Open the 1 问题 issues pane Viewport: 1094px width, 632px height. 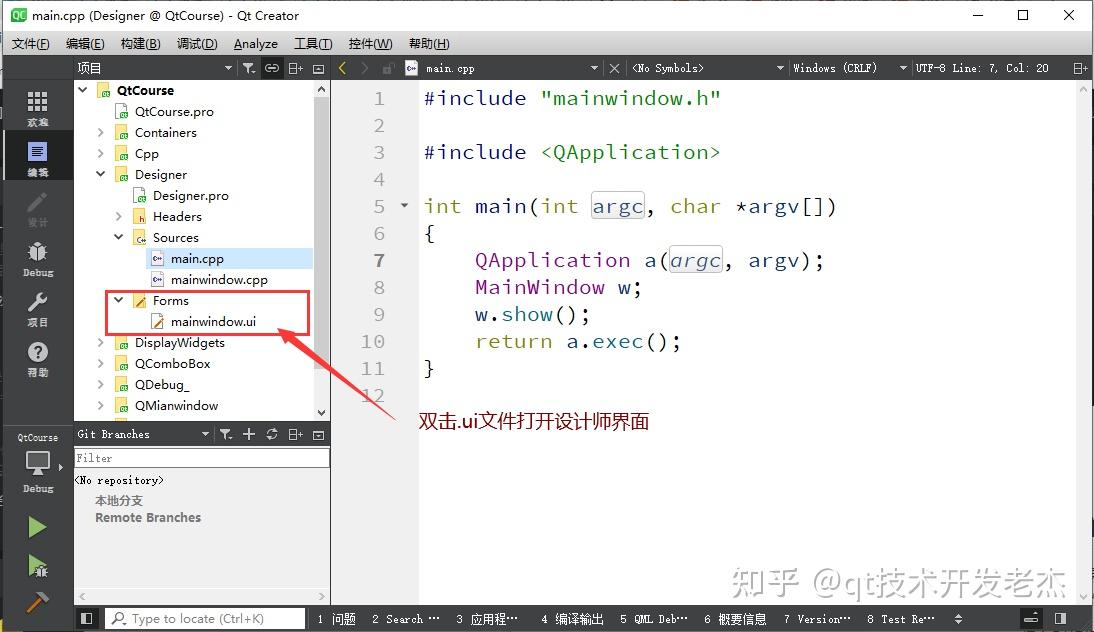338,618
